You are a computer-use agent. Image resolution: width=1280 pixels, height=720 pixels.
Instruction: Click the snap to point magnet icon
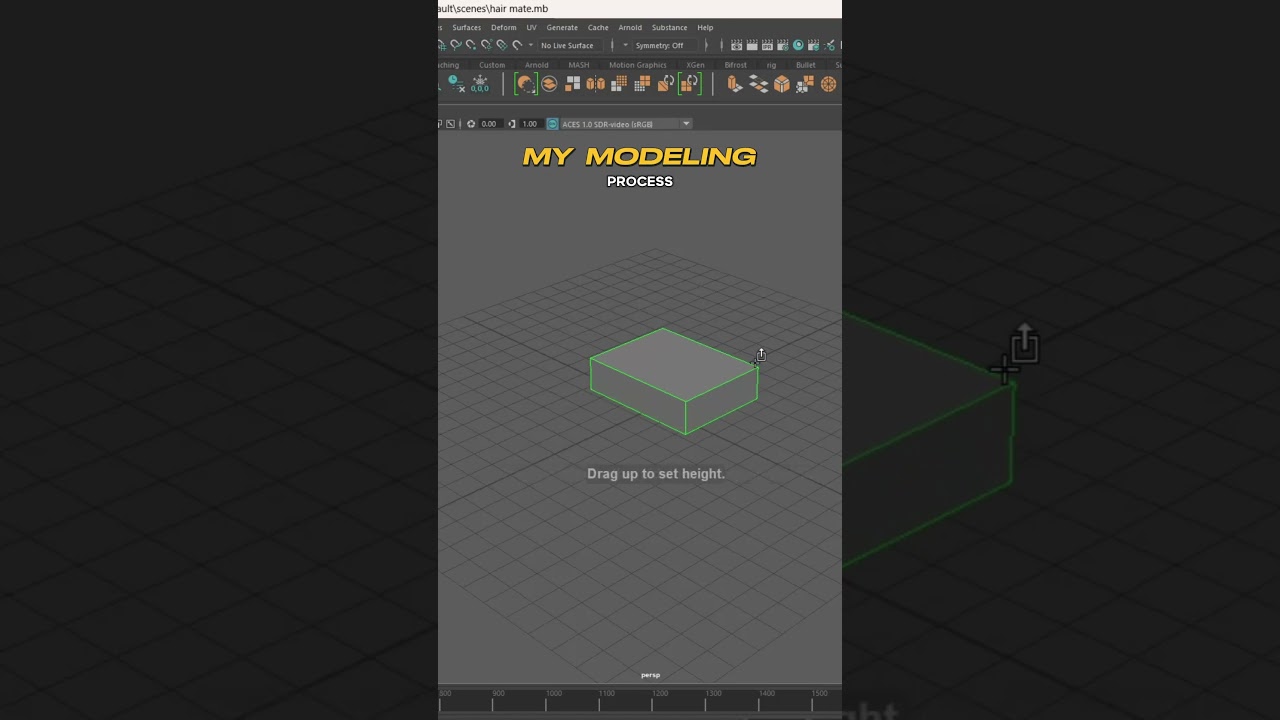pyautogui.click(x=471, y=45)
